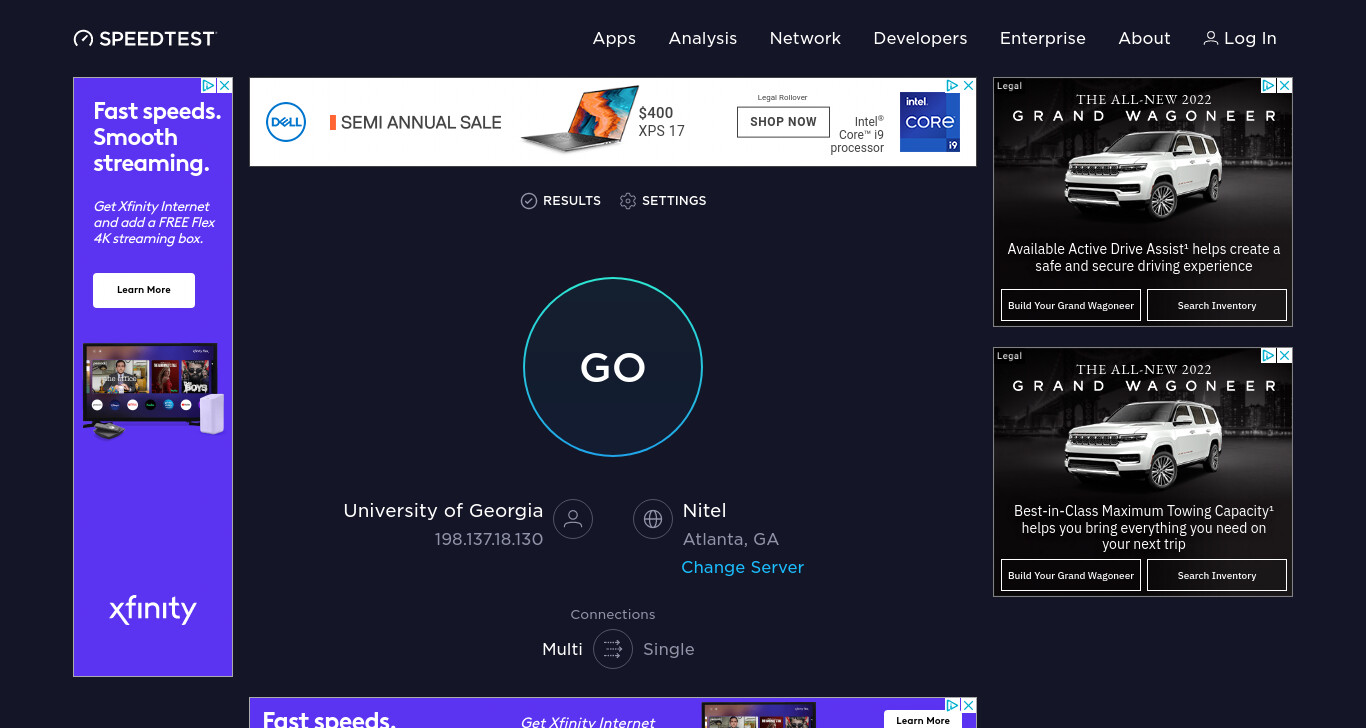
Task: Click the Legal label on the top Wagoneer ad
Action: [x=1010, y=86]
